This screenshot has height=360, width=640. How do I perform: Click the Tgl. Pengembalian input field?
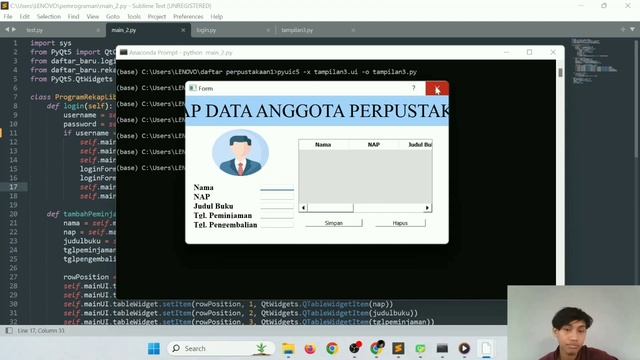click(277, 224)
